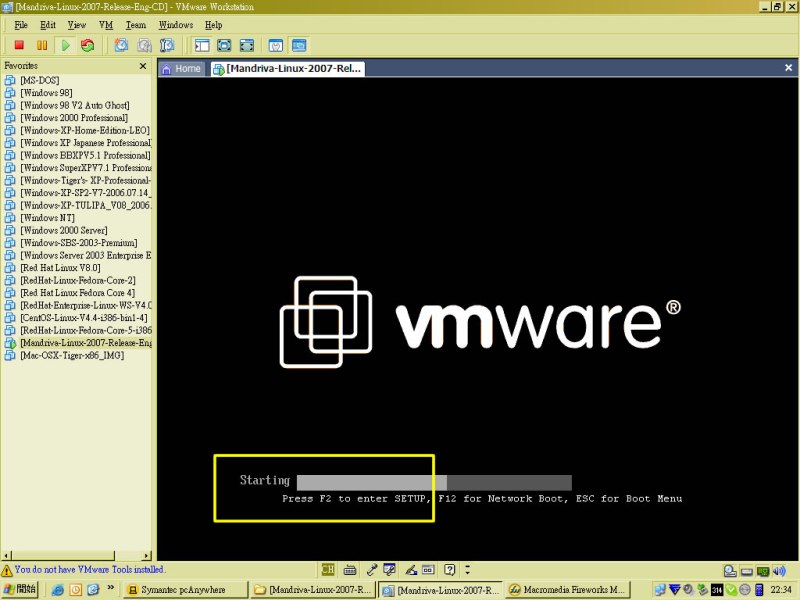
Task: Take a snapshot using the toolbar icon
Action: (x=121, y=45)
